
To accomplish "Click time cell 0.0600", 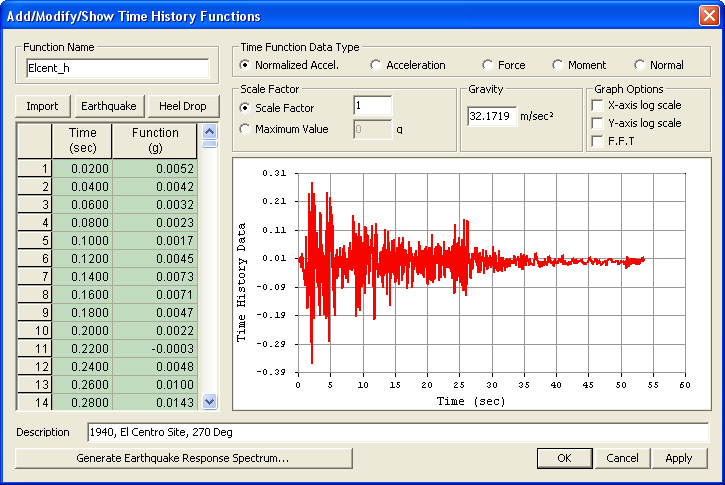I will coord(82,204).
